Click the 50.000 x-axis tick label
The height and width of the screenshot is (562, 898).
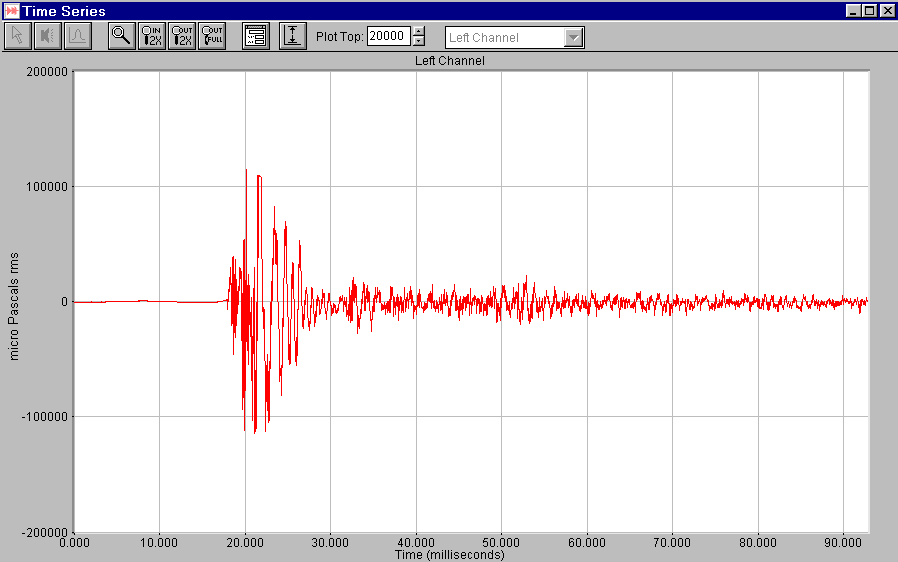coord(501,543)
